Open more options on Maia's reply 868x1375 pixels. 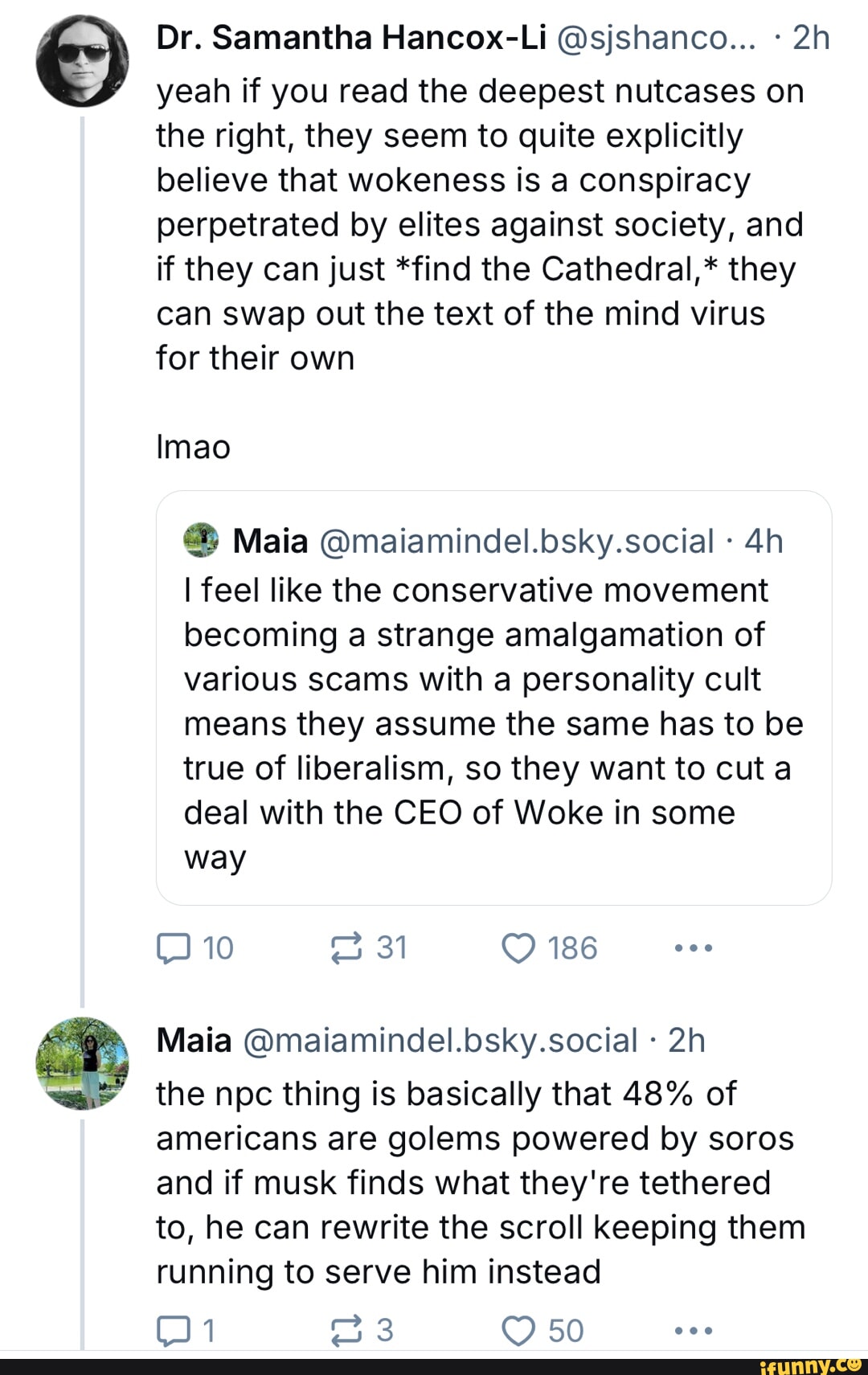point(693,1331)
